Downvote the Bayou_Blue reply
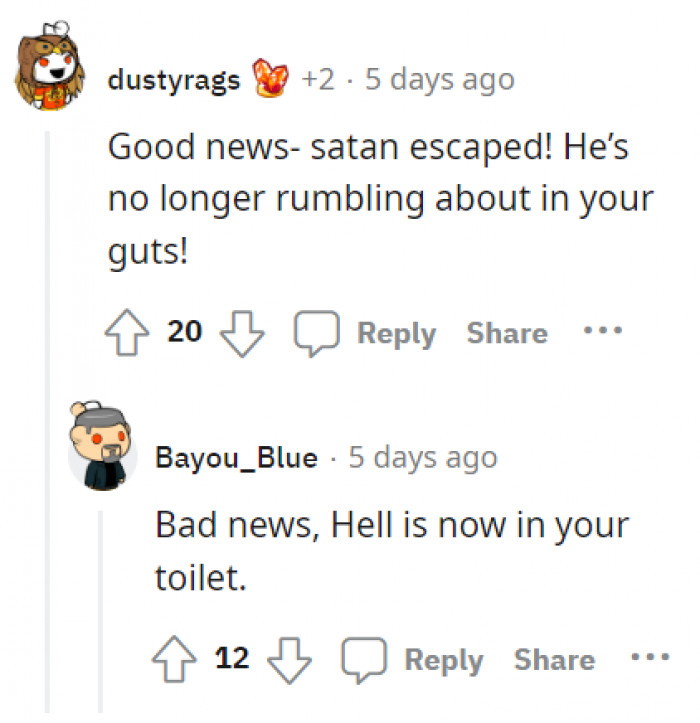 tap(289, 660)
